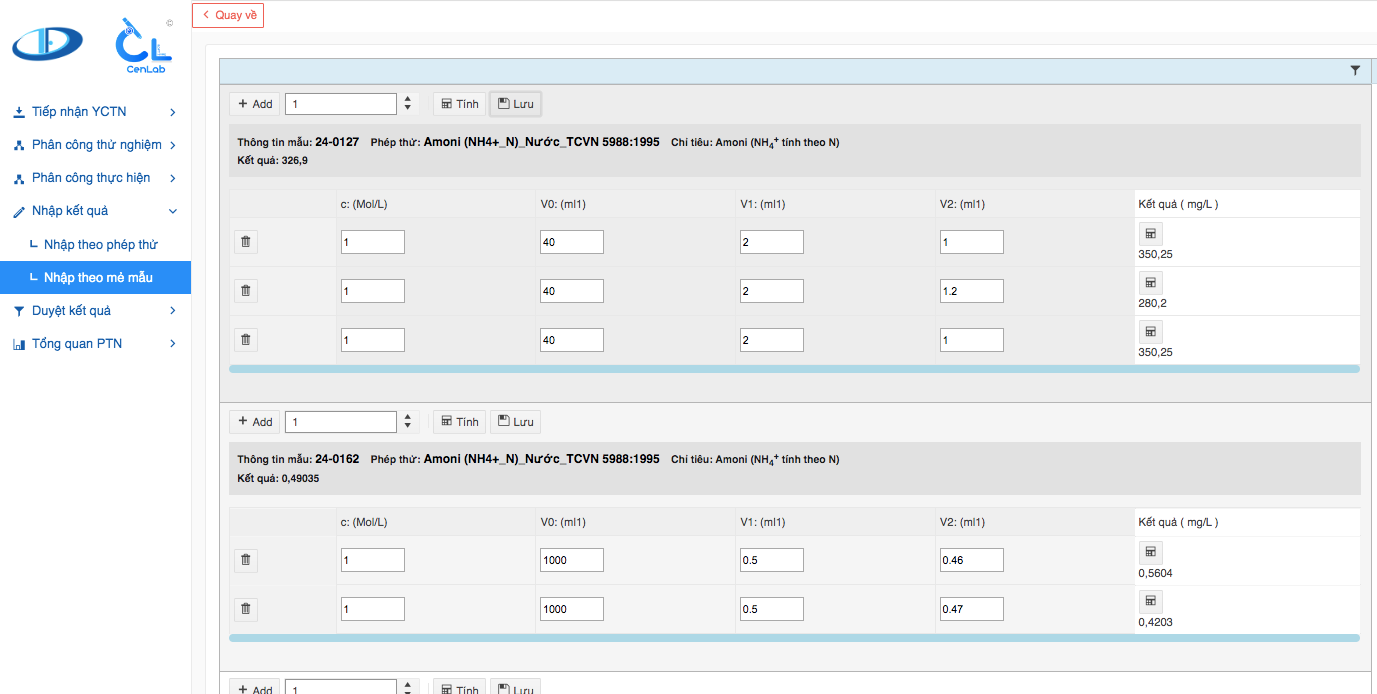Delete the row with V2 value 0.47
The width and height of the screenshot is (1377, 694).
[x=246, y=609]
